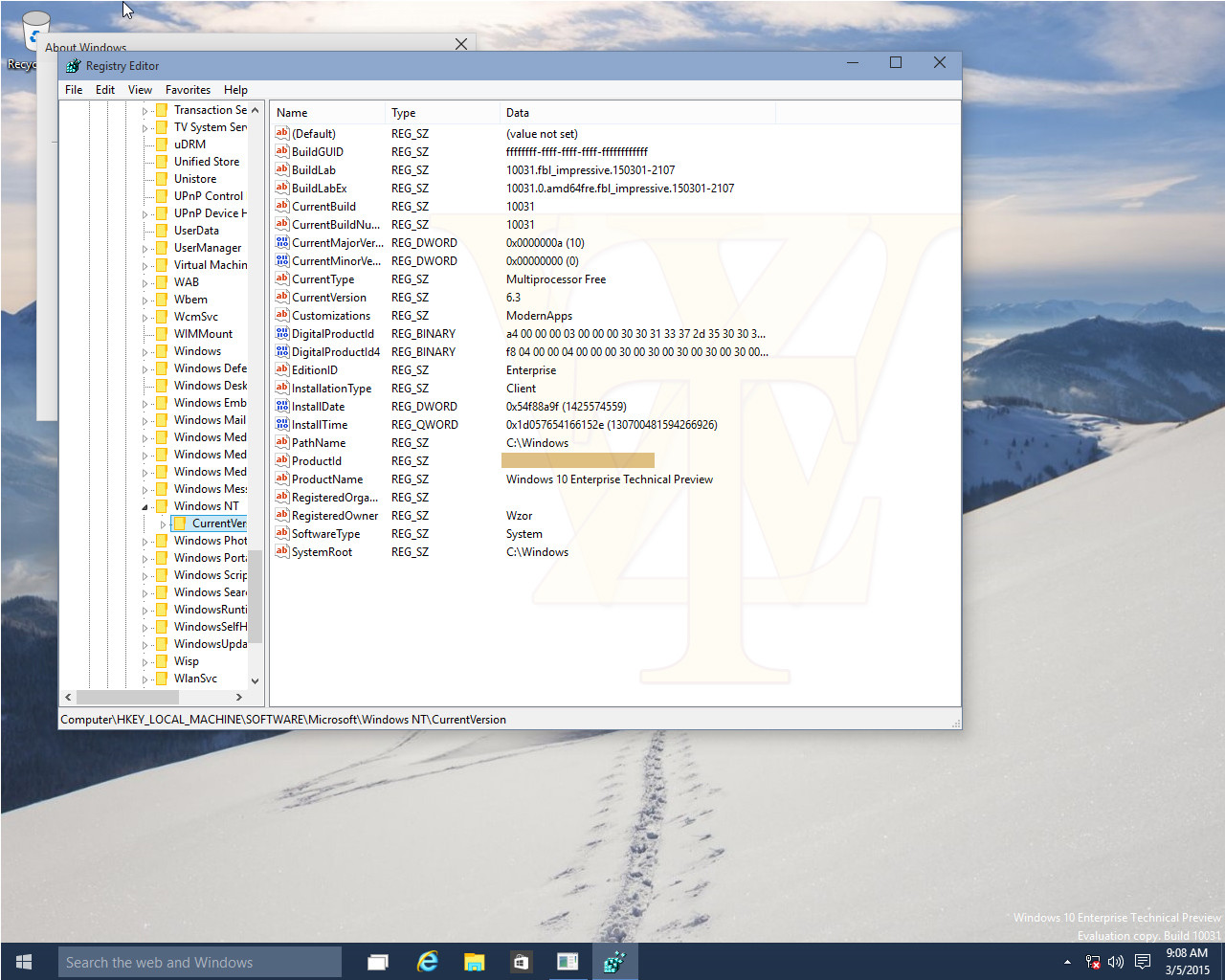Select the CurrentBuild value name
Image resolution: width=1225 pixels, height=980 pixels.
(323, 206)
